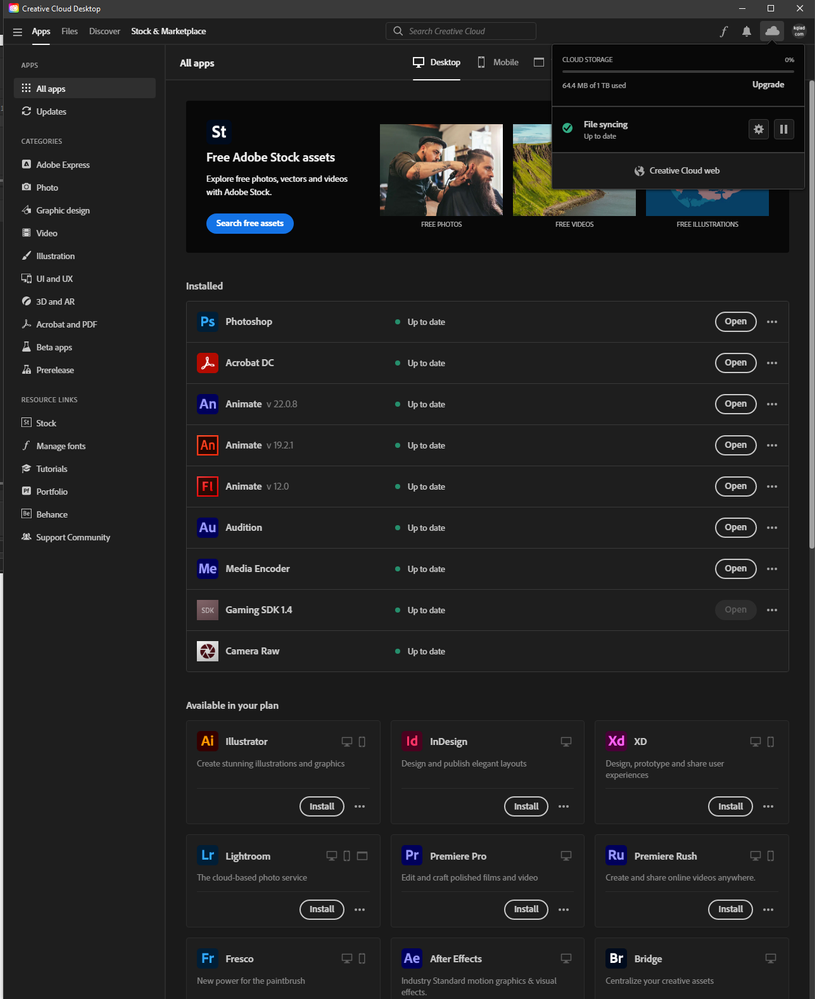Click the Animate v 22.0.8 icon
The height and width of the screenshot is (999, 815).
coord(207,404)
